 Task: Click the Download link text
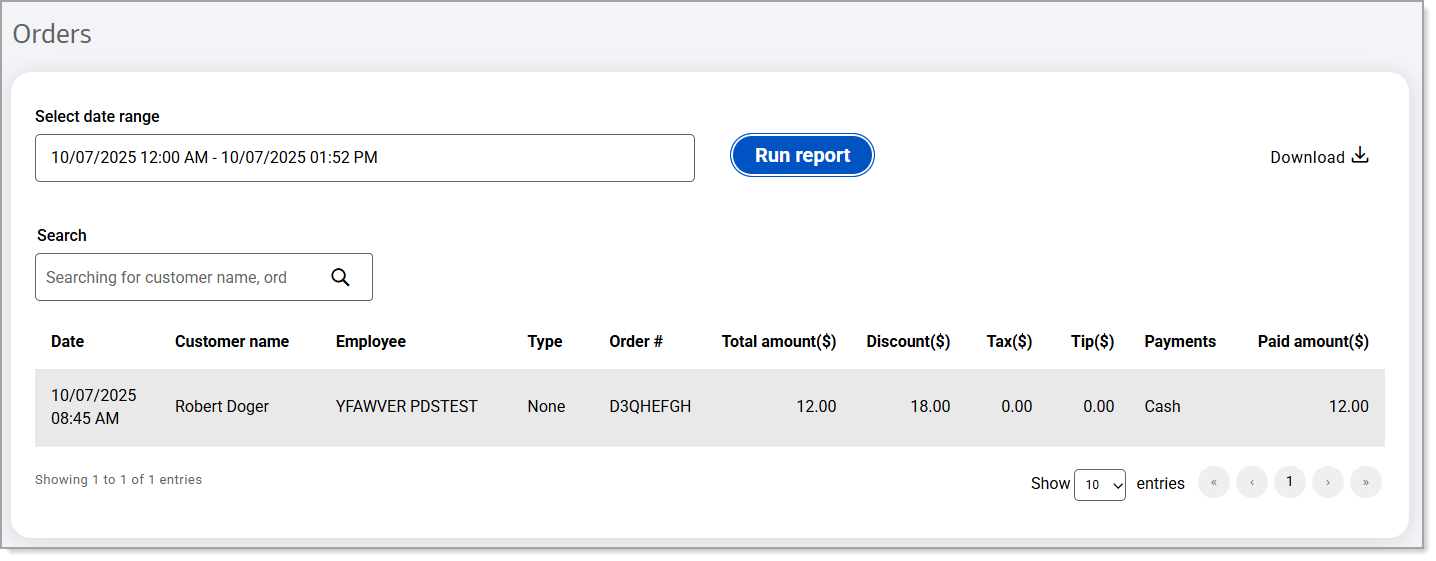click(1306, 157)
